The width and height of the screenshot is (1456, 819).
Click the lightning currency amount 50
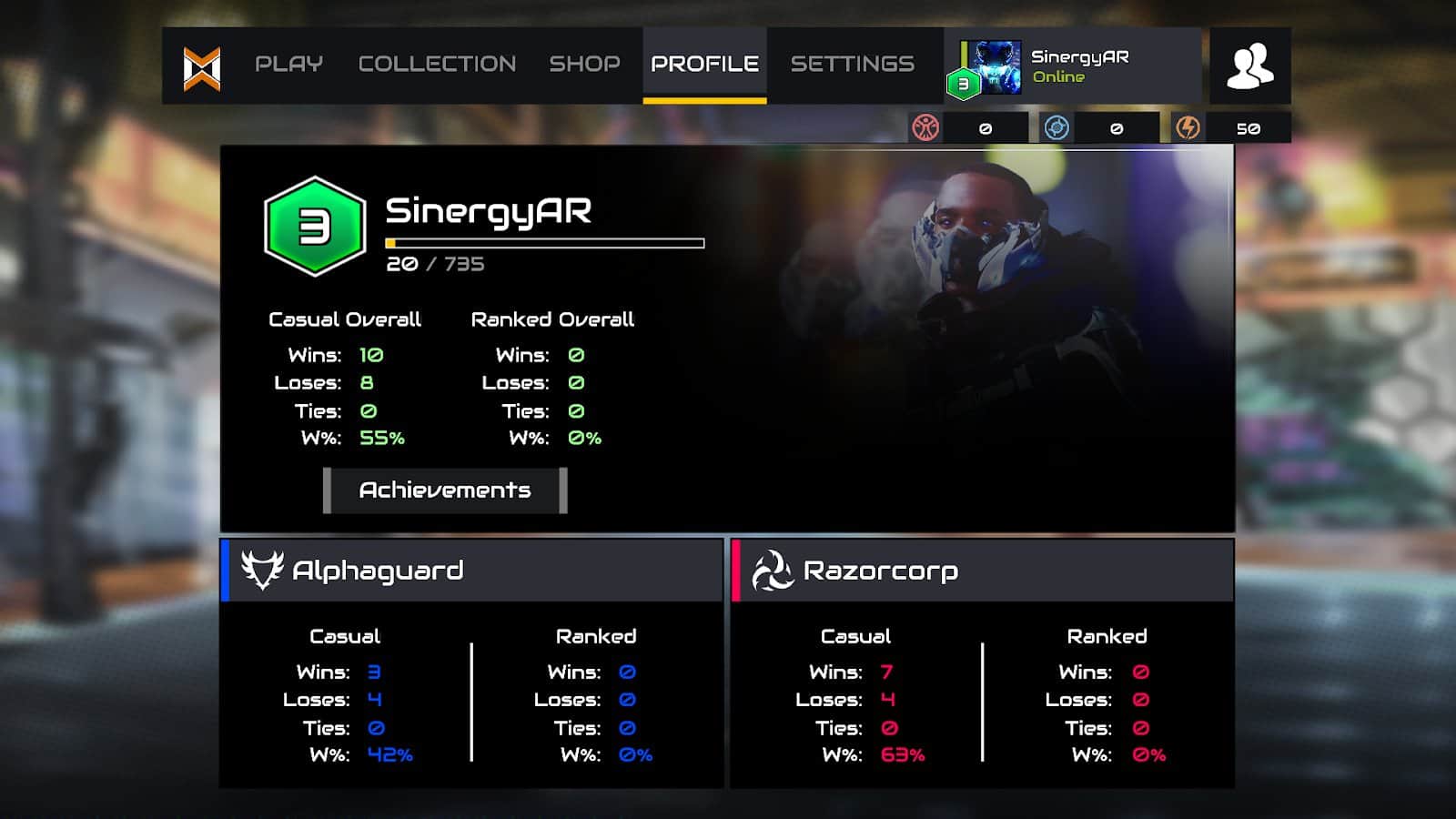pyautogui.click(x=1248, y=128)
